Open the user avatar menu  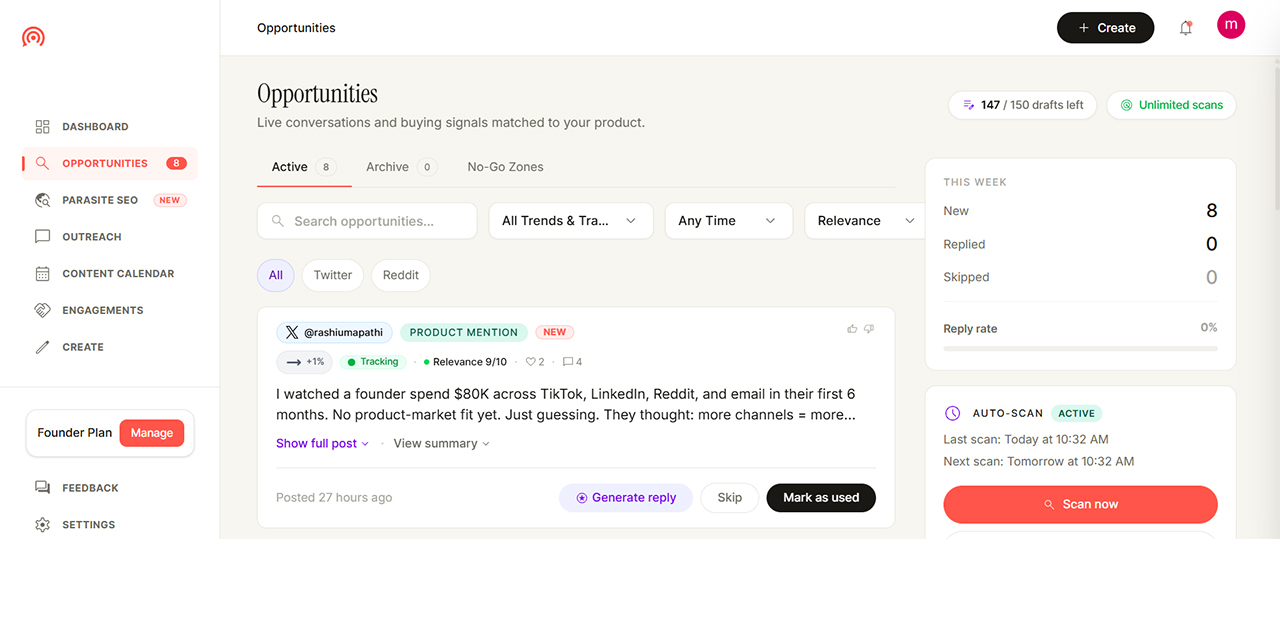(1231, 25)
